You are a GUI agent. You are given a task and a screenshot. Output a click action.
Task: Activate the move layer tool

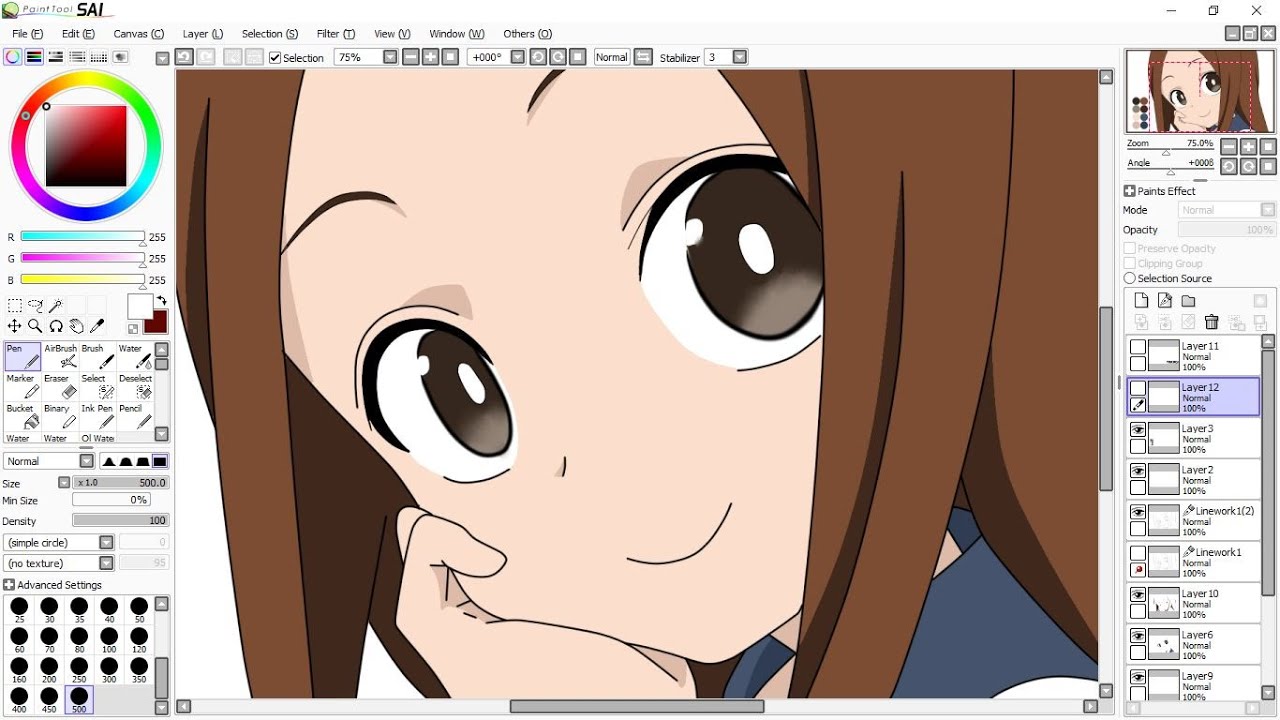[x=14, y=326]
